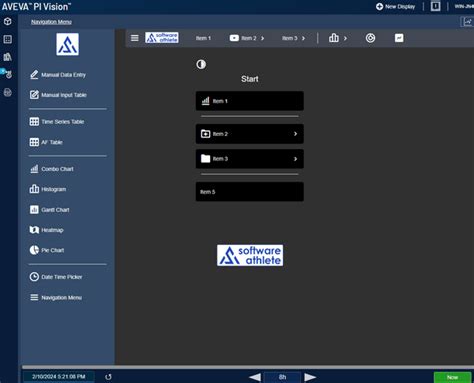Click the software athlete logo in navigation bar
The width and height of the screenshot is (474, 383).
pyautogui.click(x=162, y=38)
